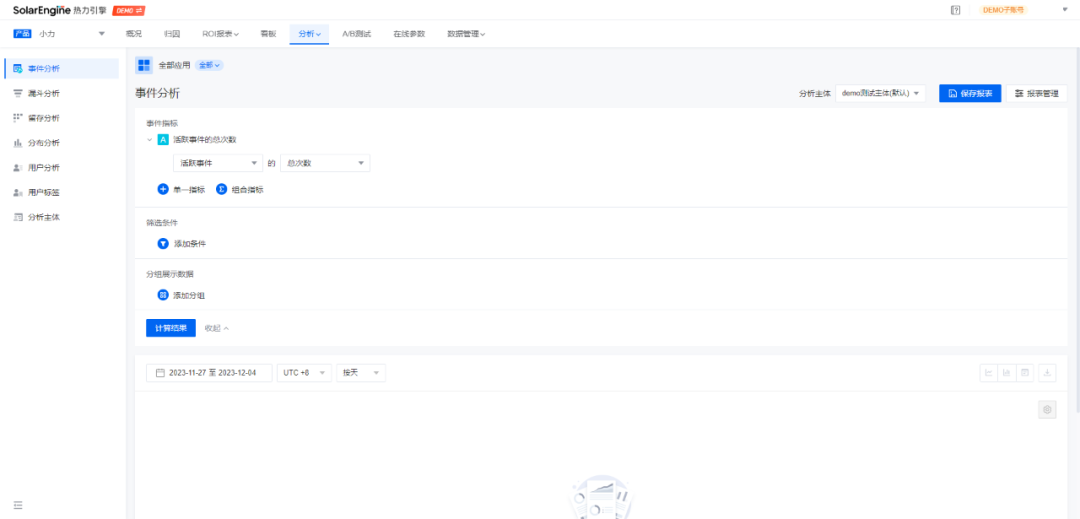Click the 分组展示数据 section label
Image resolution: width=1080 pixels, height=519 pixels.
pos(169,274)
